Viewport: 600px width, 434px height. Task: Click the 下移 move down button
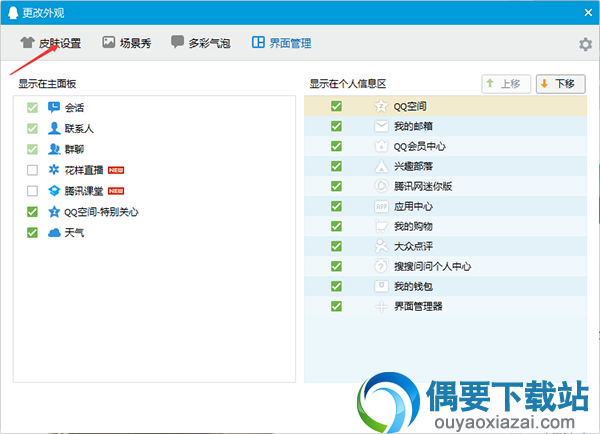click(561, 84)
